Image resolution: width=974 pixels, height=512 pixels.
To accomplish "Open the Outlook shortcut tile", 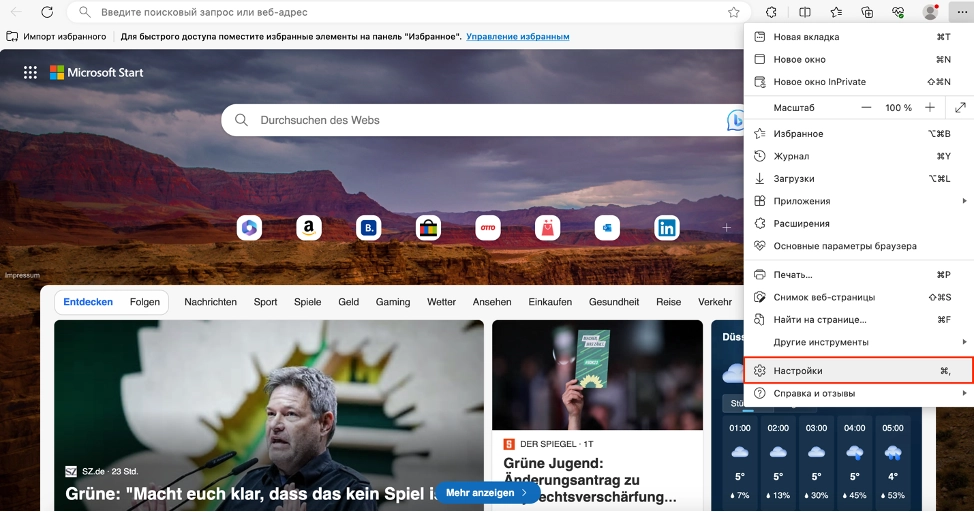I will [607, 228].
